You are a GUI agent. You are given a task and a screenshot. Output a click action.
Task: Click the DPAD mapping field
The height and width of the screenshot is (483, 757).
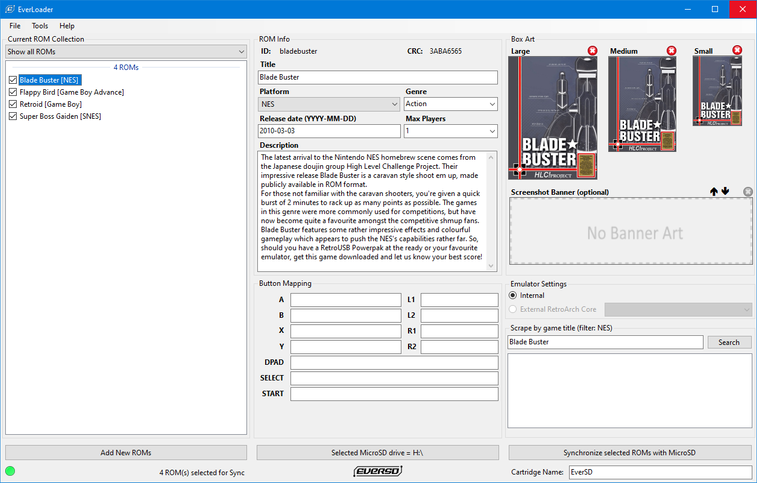[394, 362]
